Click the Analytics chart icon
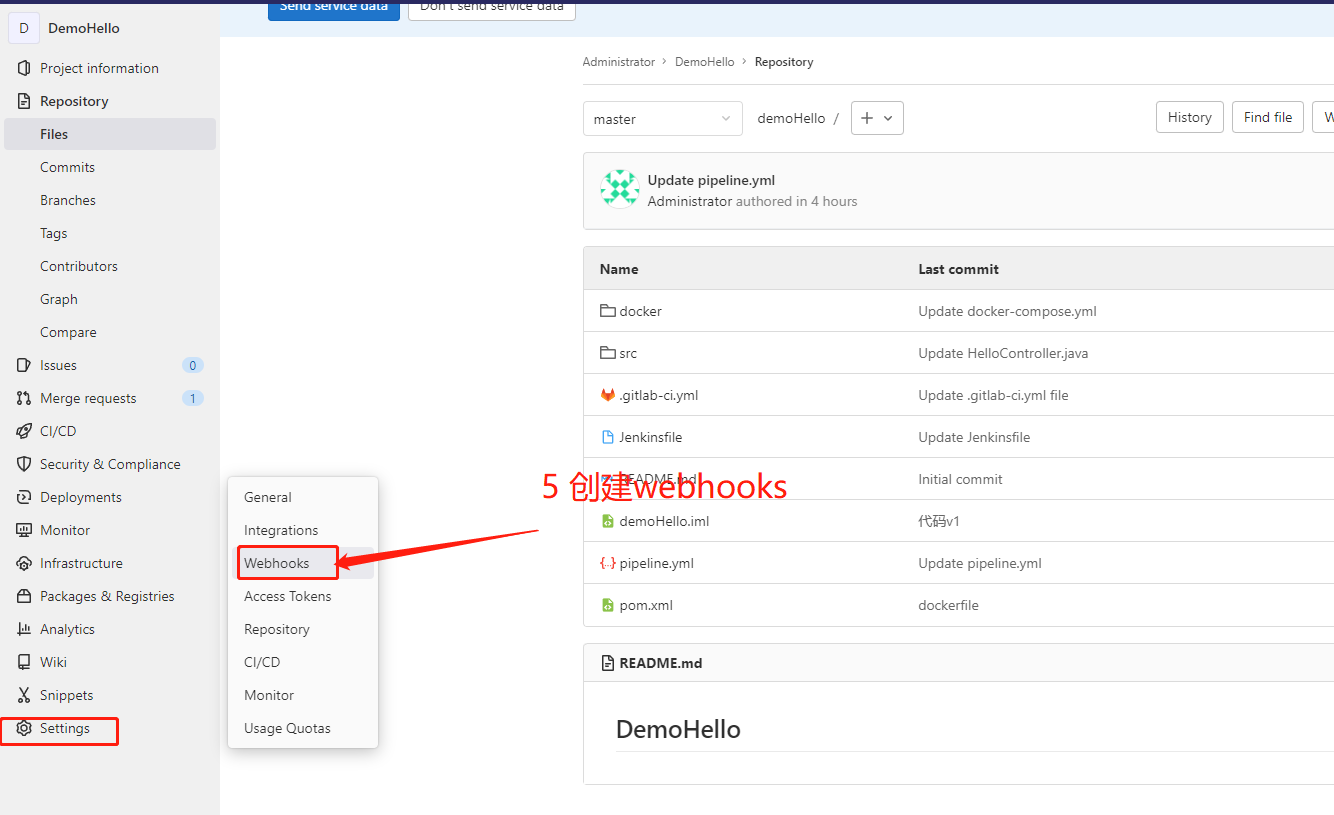 point(24,629)
